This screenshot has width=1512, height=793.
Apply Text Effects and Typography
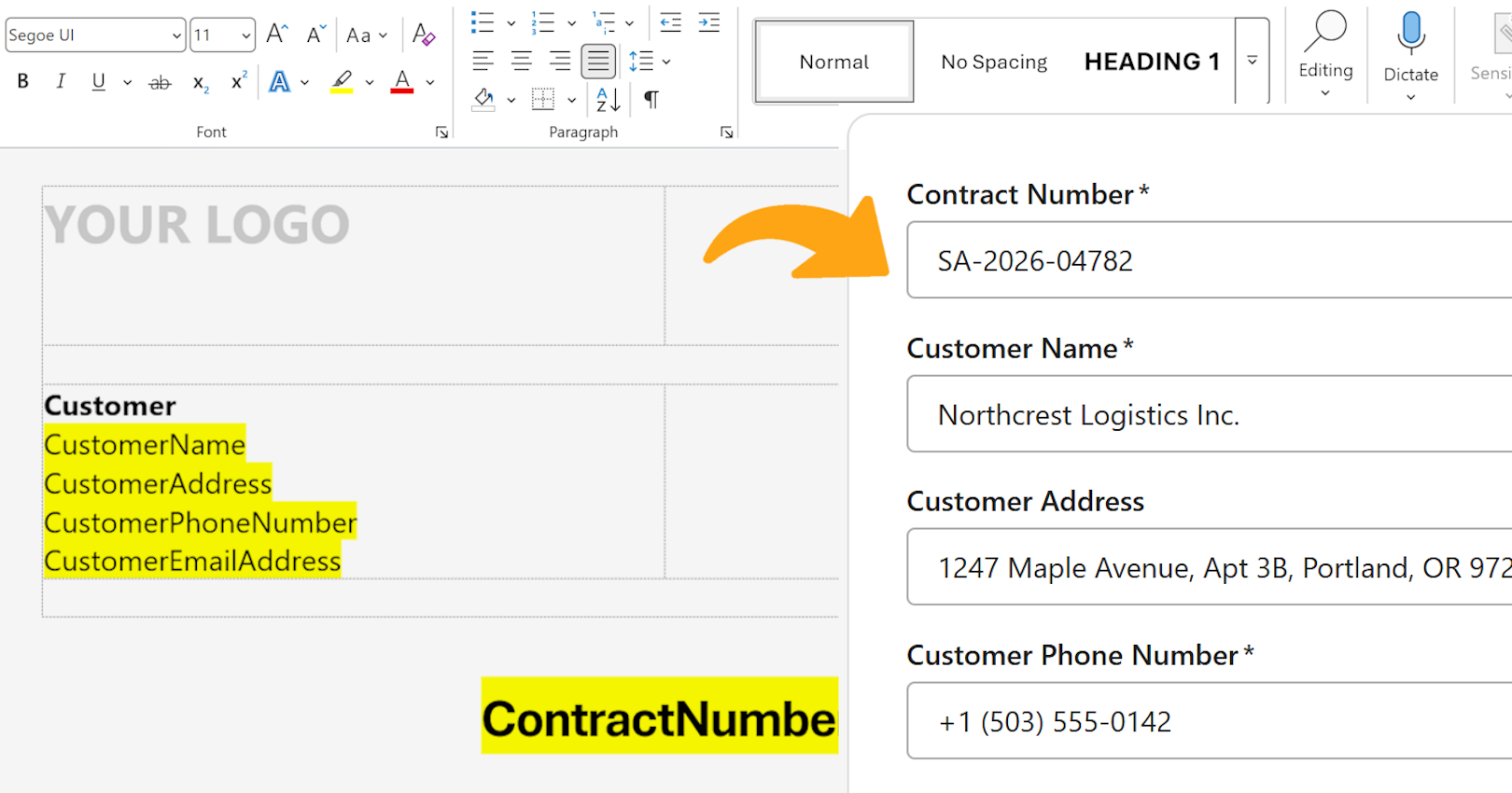(x=279, y=82)
